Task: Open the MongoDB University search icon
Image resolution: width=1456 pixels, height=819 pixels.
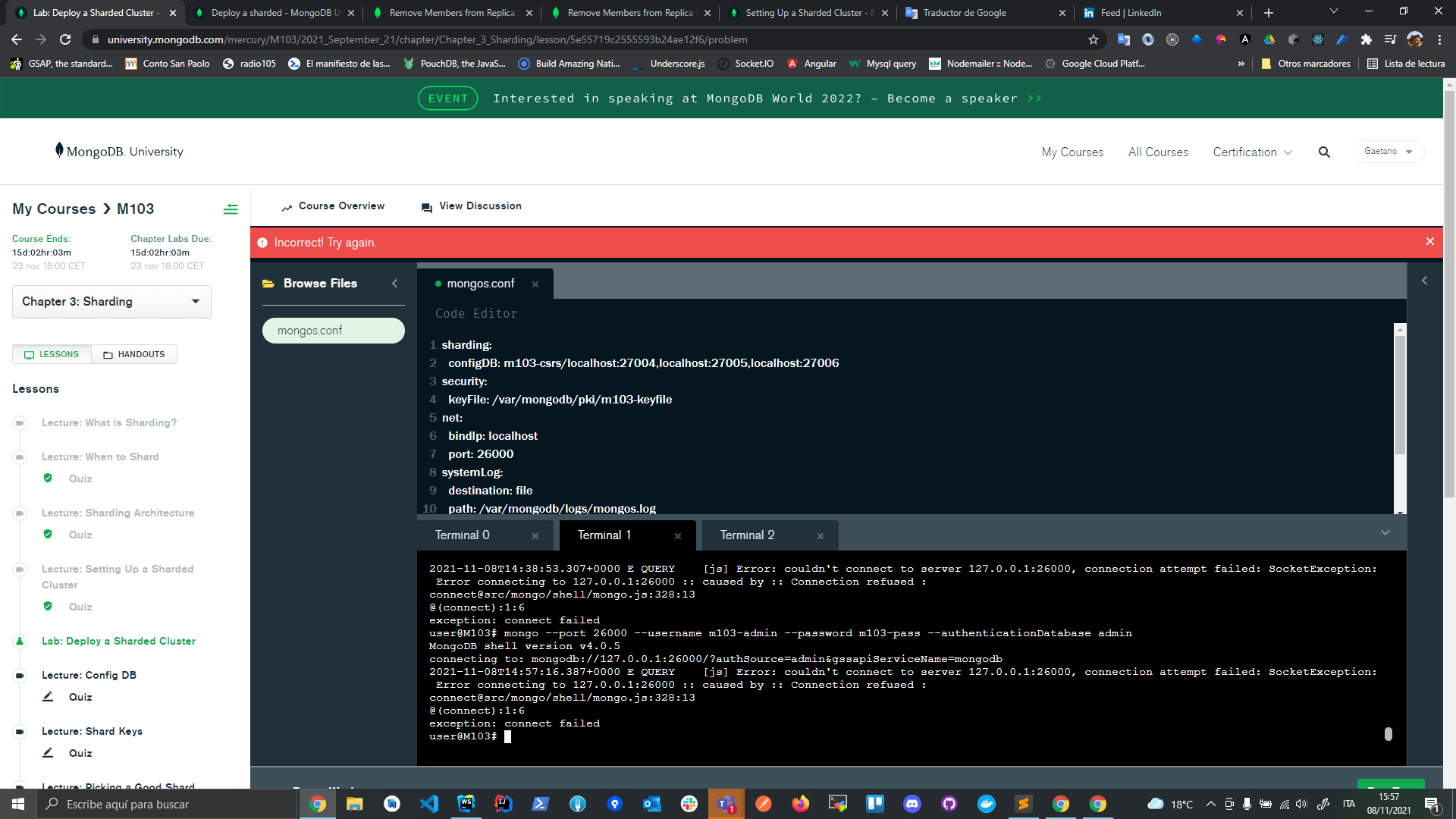Action: [1324, 152]
